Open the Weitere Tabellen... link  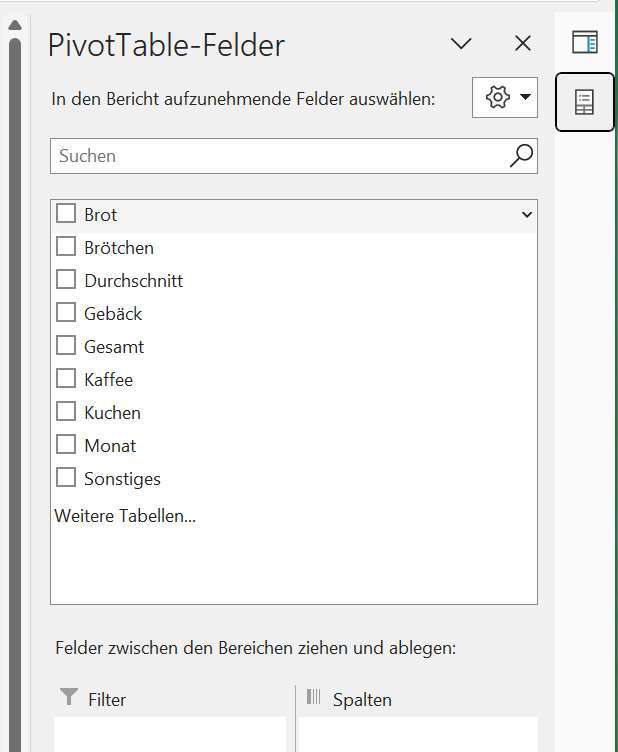point(125,516)
